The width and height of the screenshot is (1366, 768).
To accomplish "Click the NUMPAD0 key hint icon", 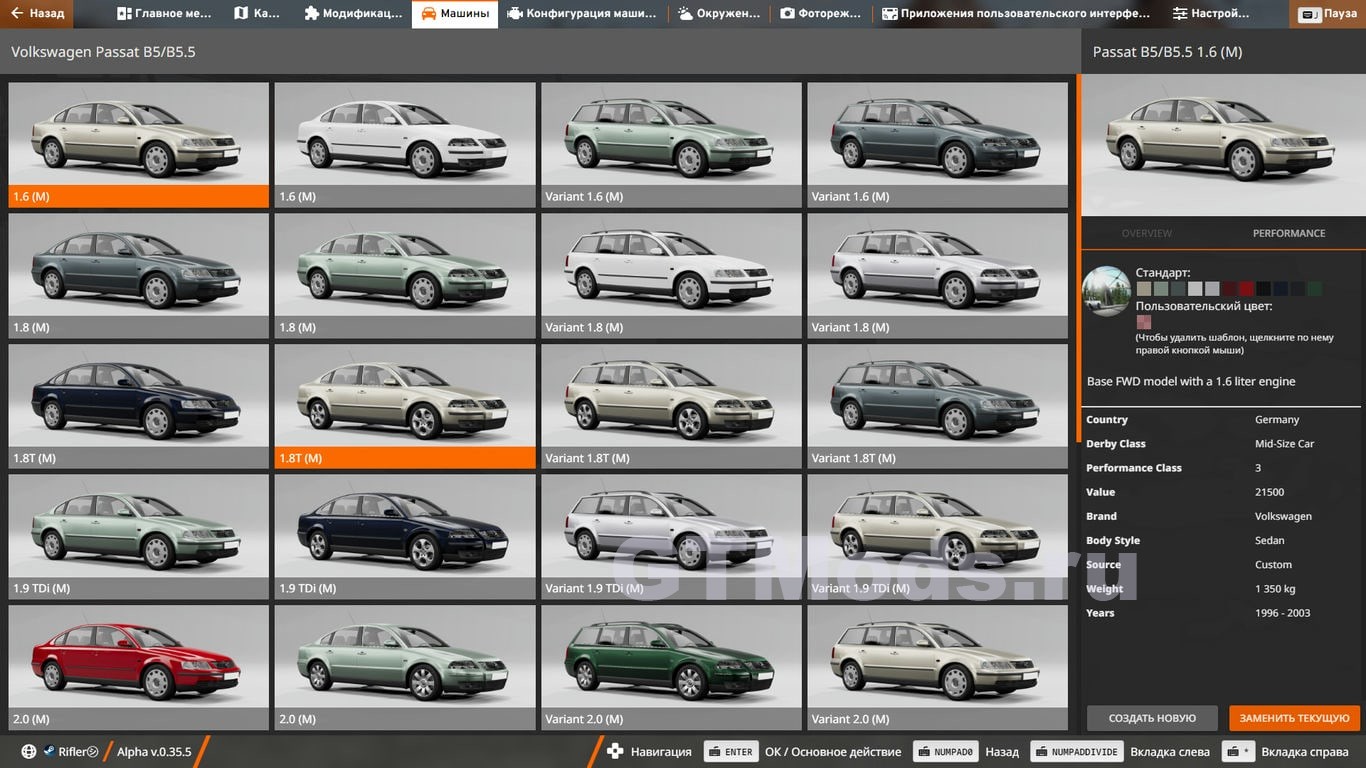I will point(944,752).
